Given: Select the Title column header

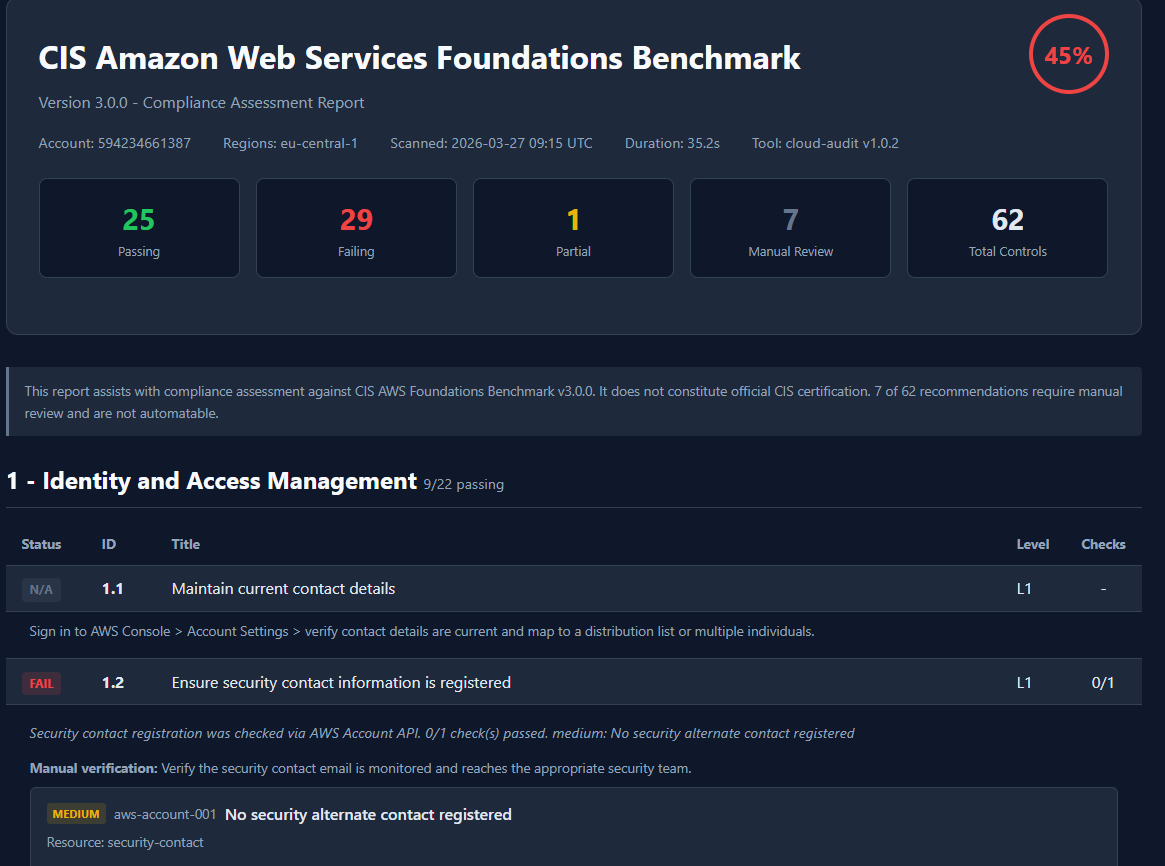Looking at the screenshot, I should pos(186,544).
